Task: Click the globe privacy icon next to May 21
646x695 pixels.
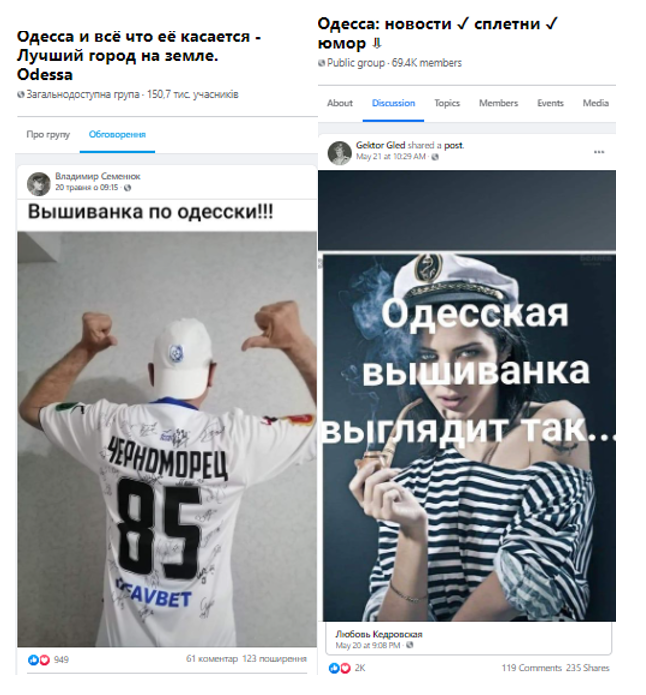Action: 435,157
